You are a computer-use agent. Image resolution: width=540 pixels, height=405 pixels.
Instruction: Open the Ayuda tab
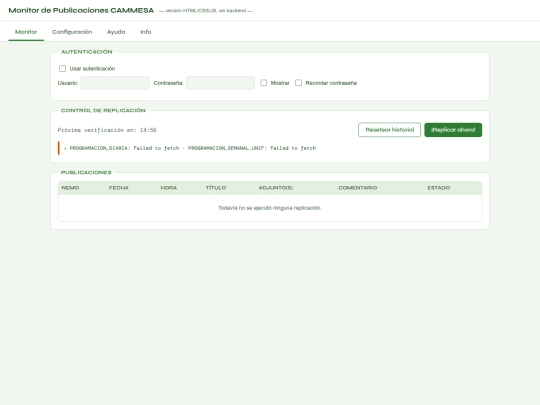tap(116, 32)
